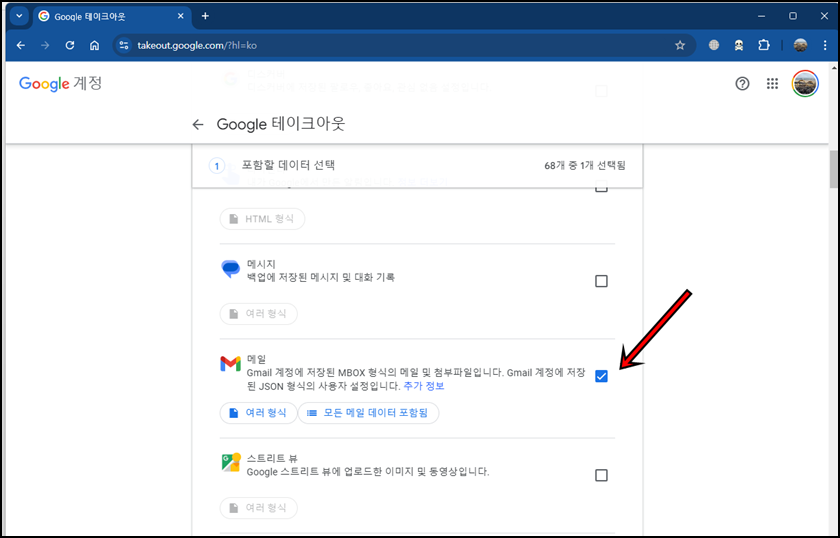Minimize the Chrome window

click(761, 16)
